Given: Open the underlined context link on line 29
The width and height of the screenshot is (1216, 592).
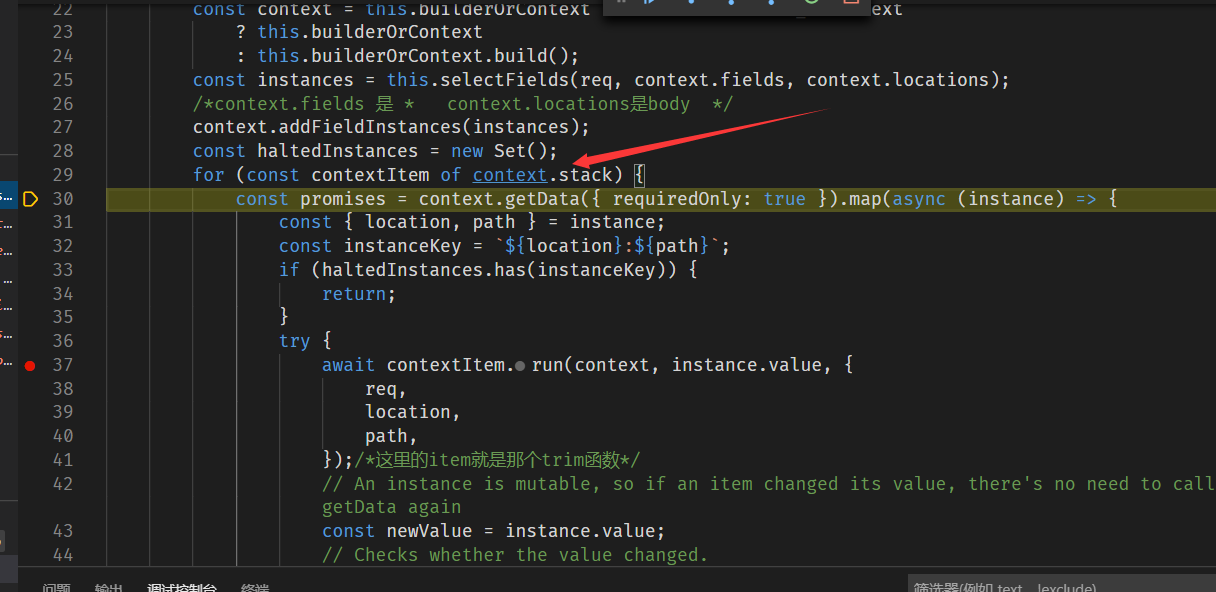Looking at the screenshot, I should click(510, 175).
